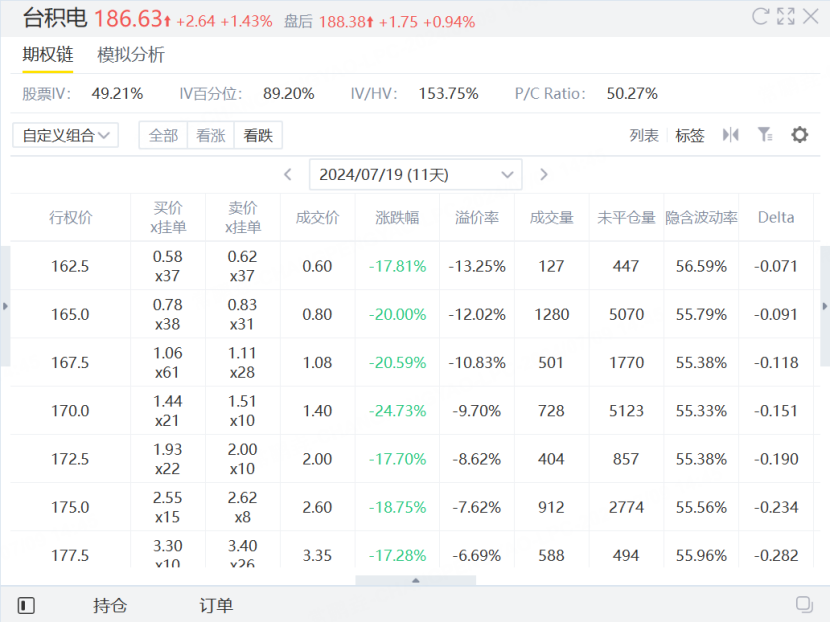Select the 看涨 option filter
Viewport: 830px width, 623px height.
point(211,136)
